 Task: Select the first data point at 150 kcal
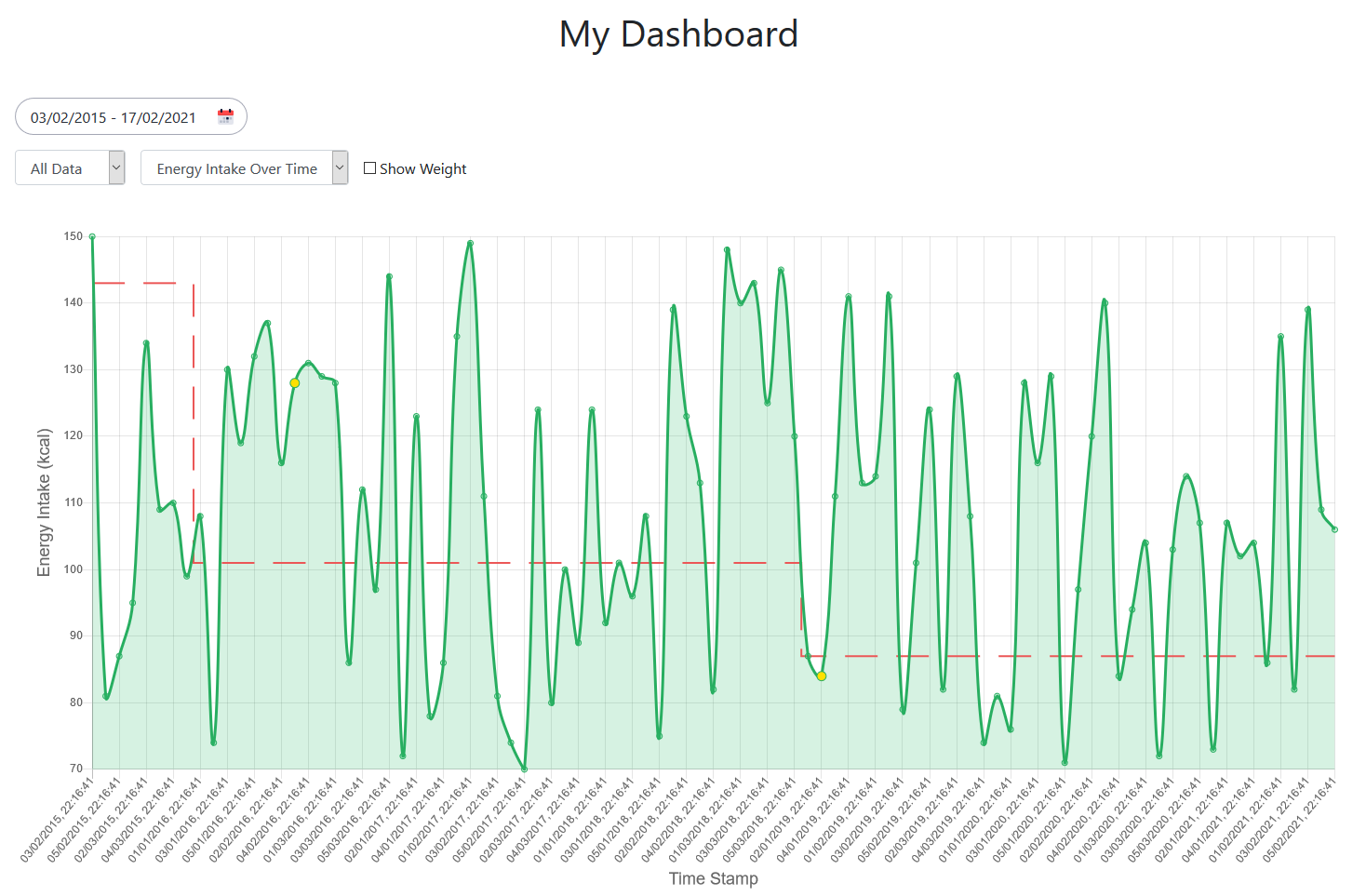(x=92, y=236)
